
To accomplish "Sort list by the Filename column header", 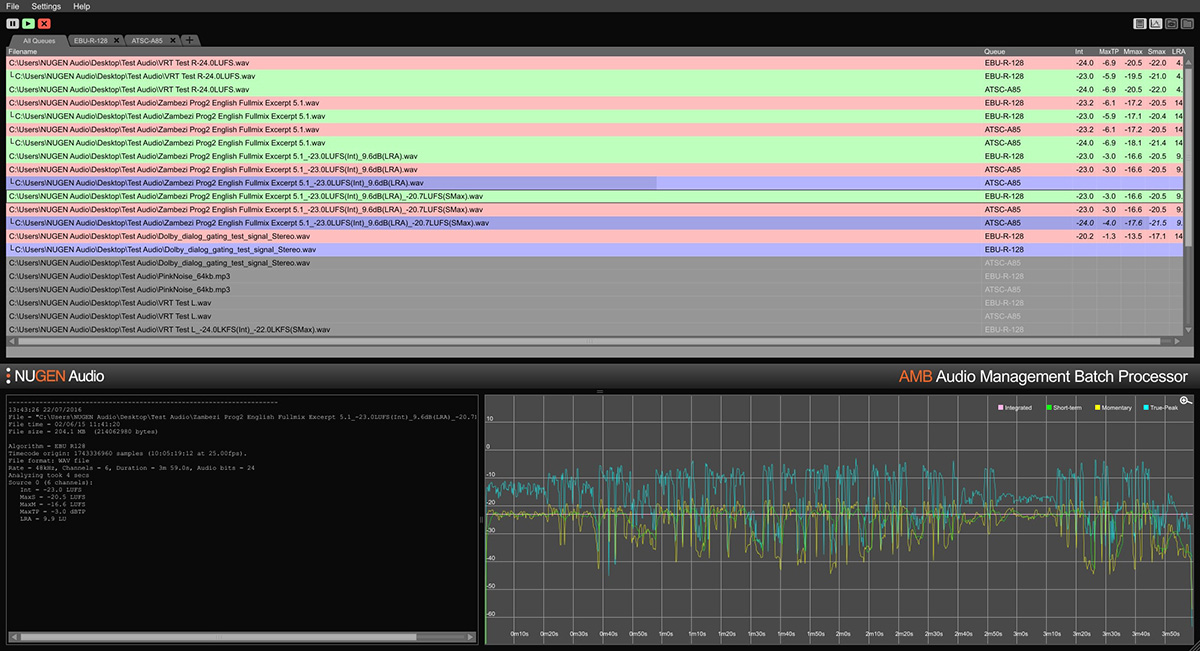I will click(21, 50).
